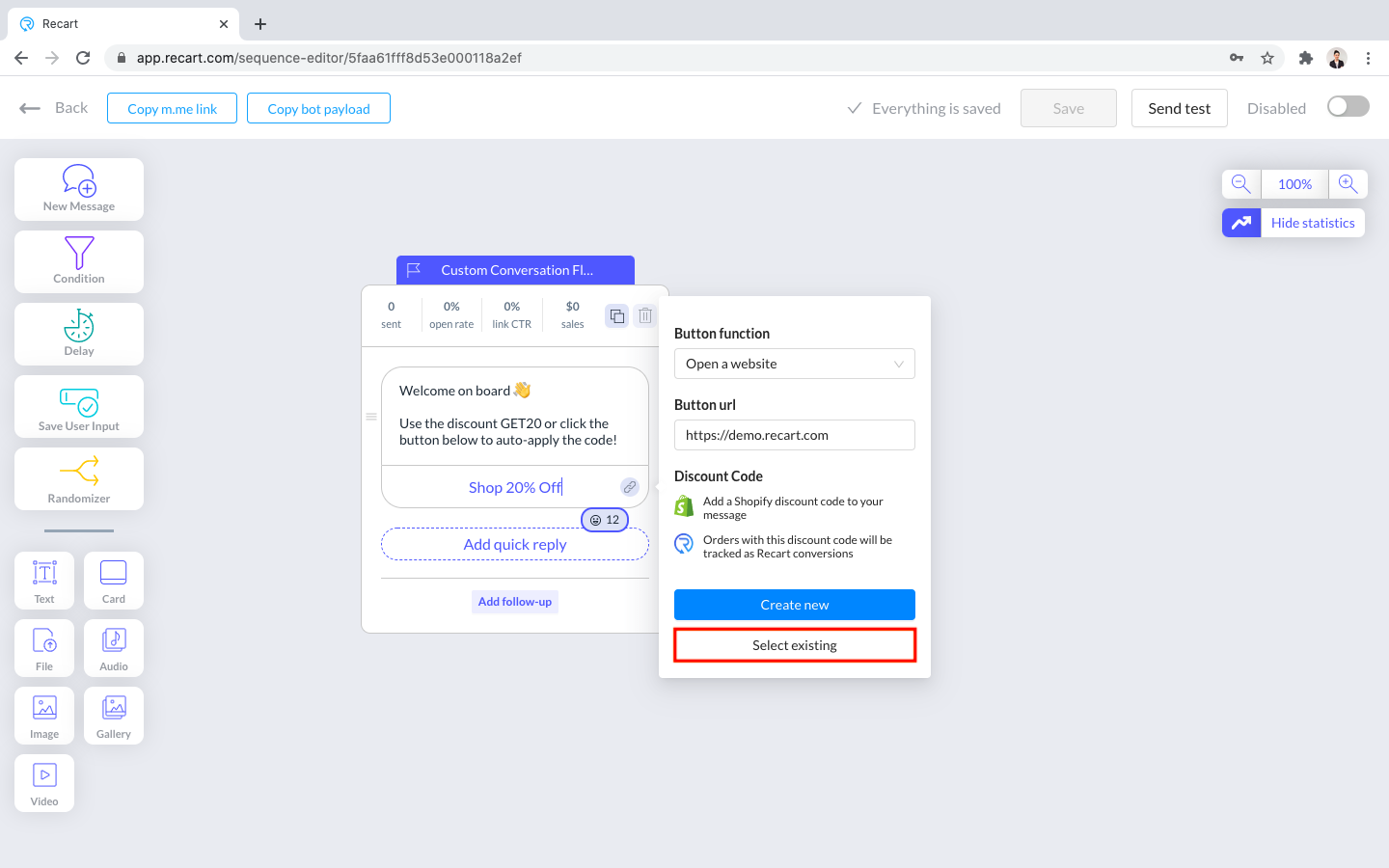Screen dimensions: 1389x868
Task: Click the 0% open rate statistic
Action: (451, 315)
